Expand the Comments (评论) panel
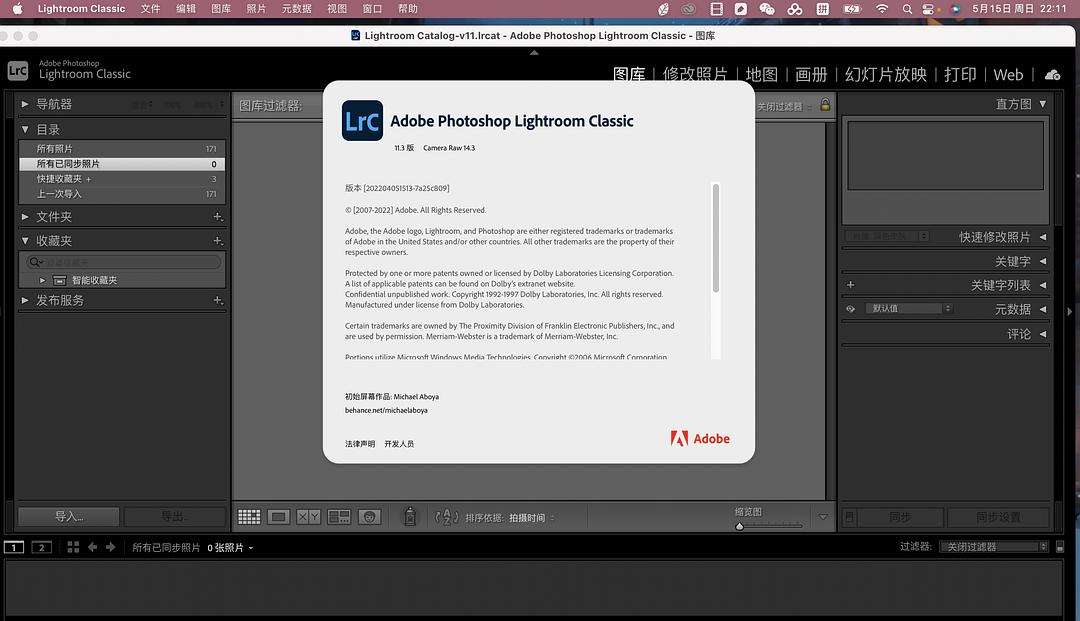This screenshot has height=621, width=1080. point(1043,334)
